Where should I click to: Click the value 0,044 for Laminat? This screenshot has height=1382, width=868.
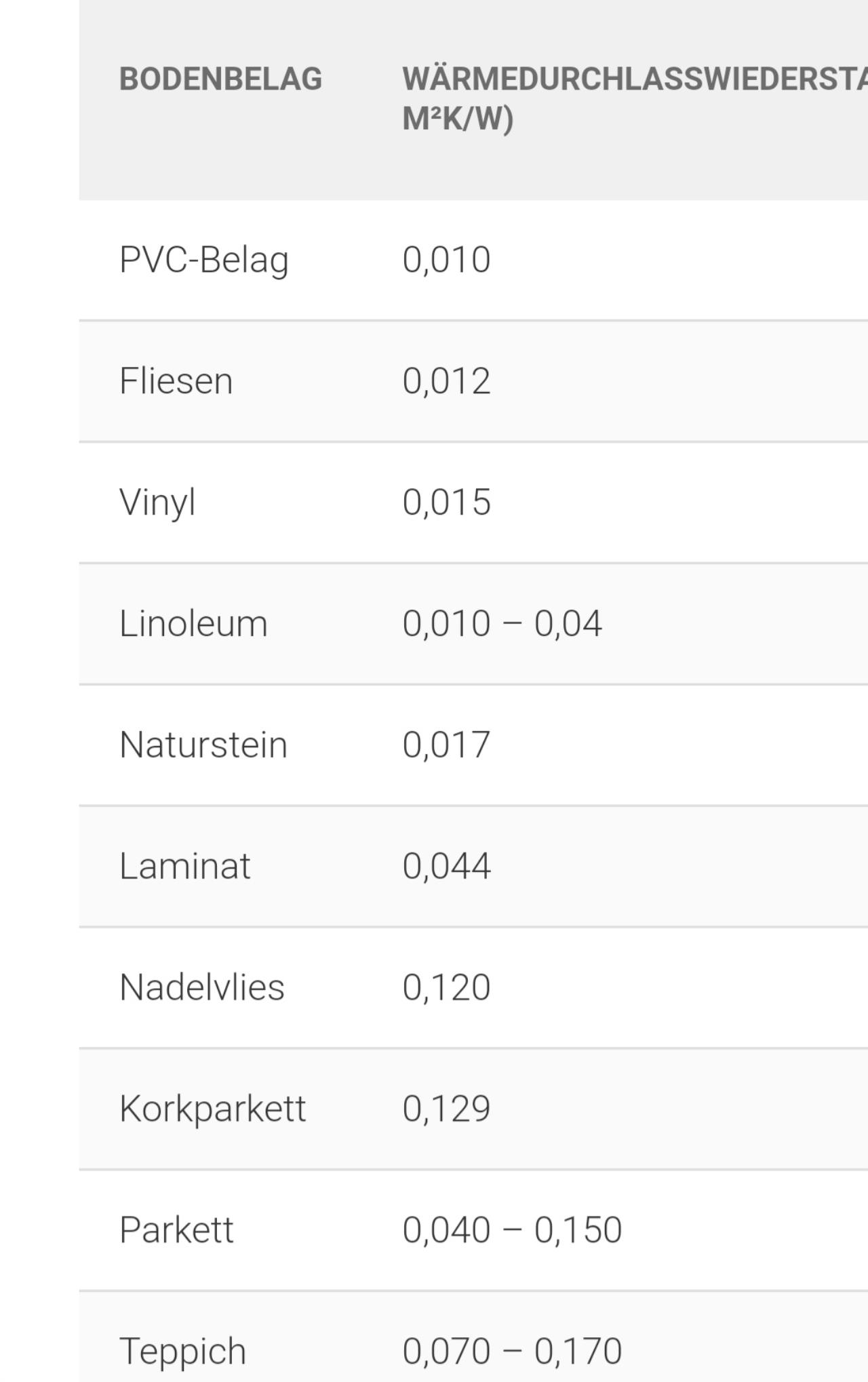(446, 866)
